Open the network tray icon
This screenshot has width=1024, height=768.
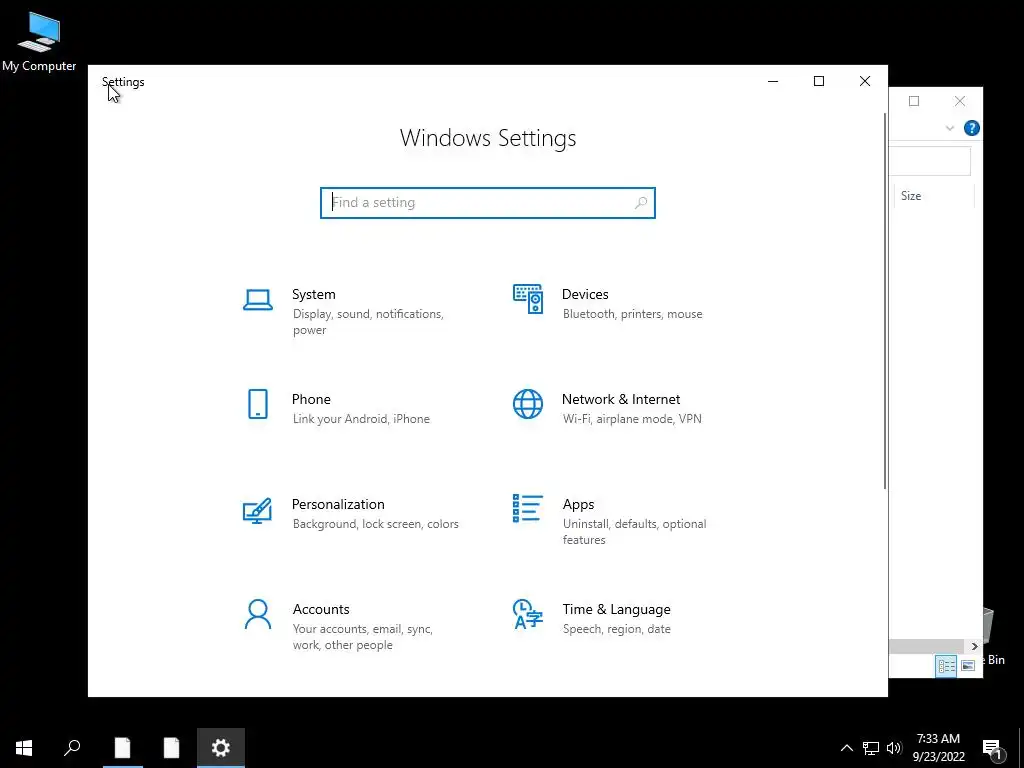tap(871, 748)
